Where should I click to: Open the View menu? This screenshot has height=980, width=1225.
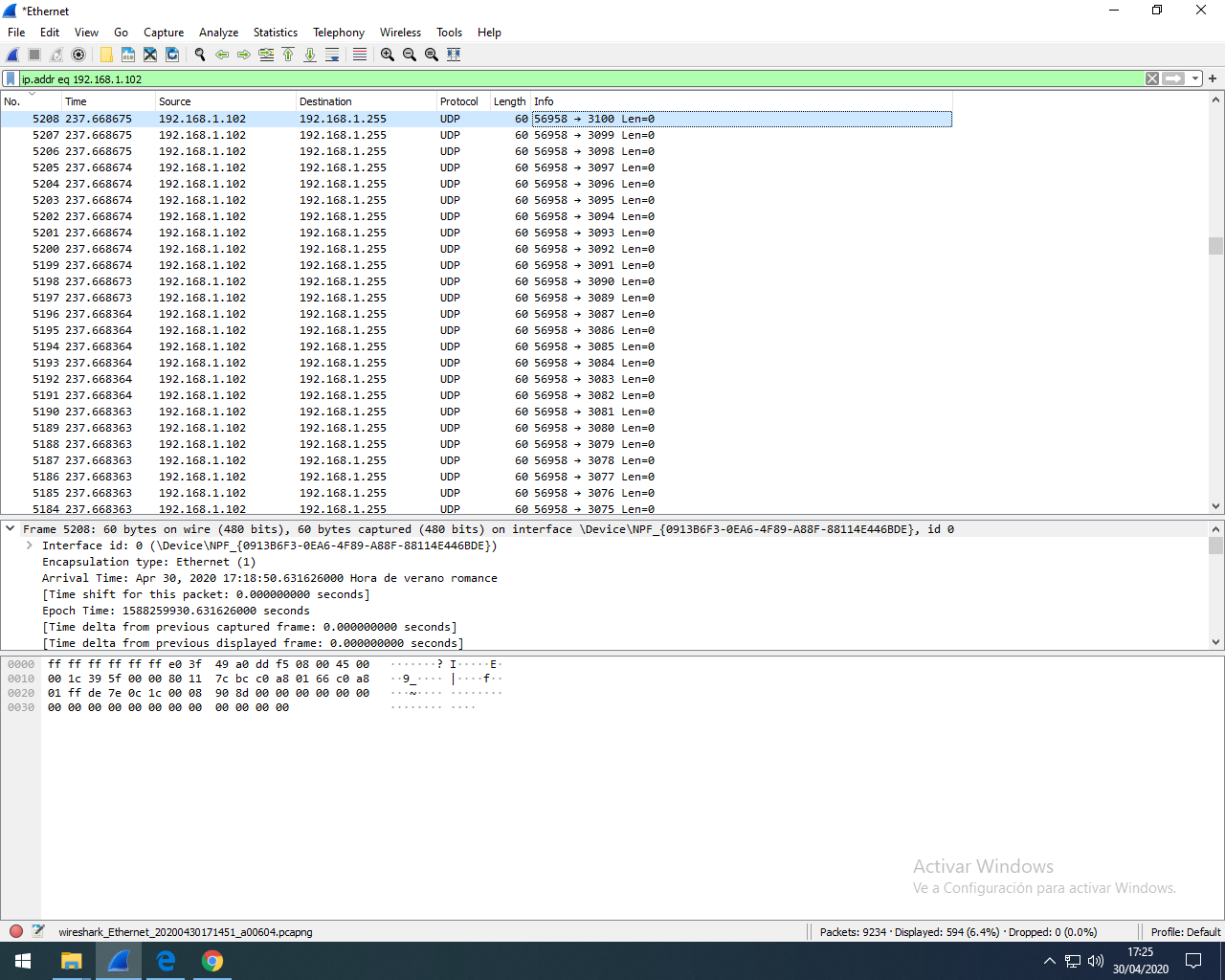pyautogui.click(x=87, y=33)
